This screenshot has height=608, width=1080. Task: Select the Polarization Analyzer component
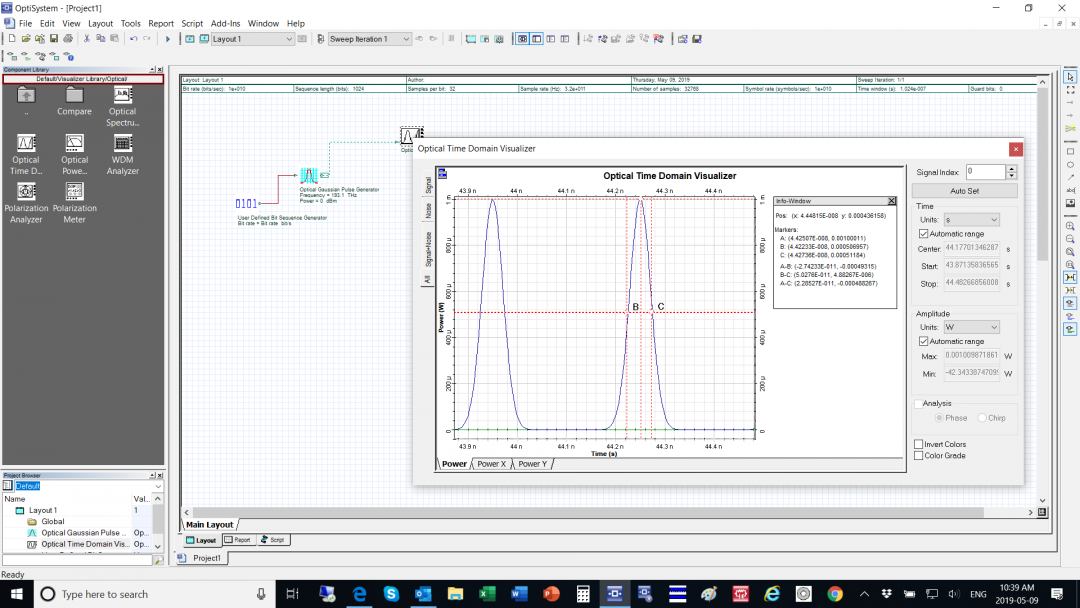point(26,191)
